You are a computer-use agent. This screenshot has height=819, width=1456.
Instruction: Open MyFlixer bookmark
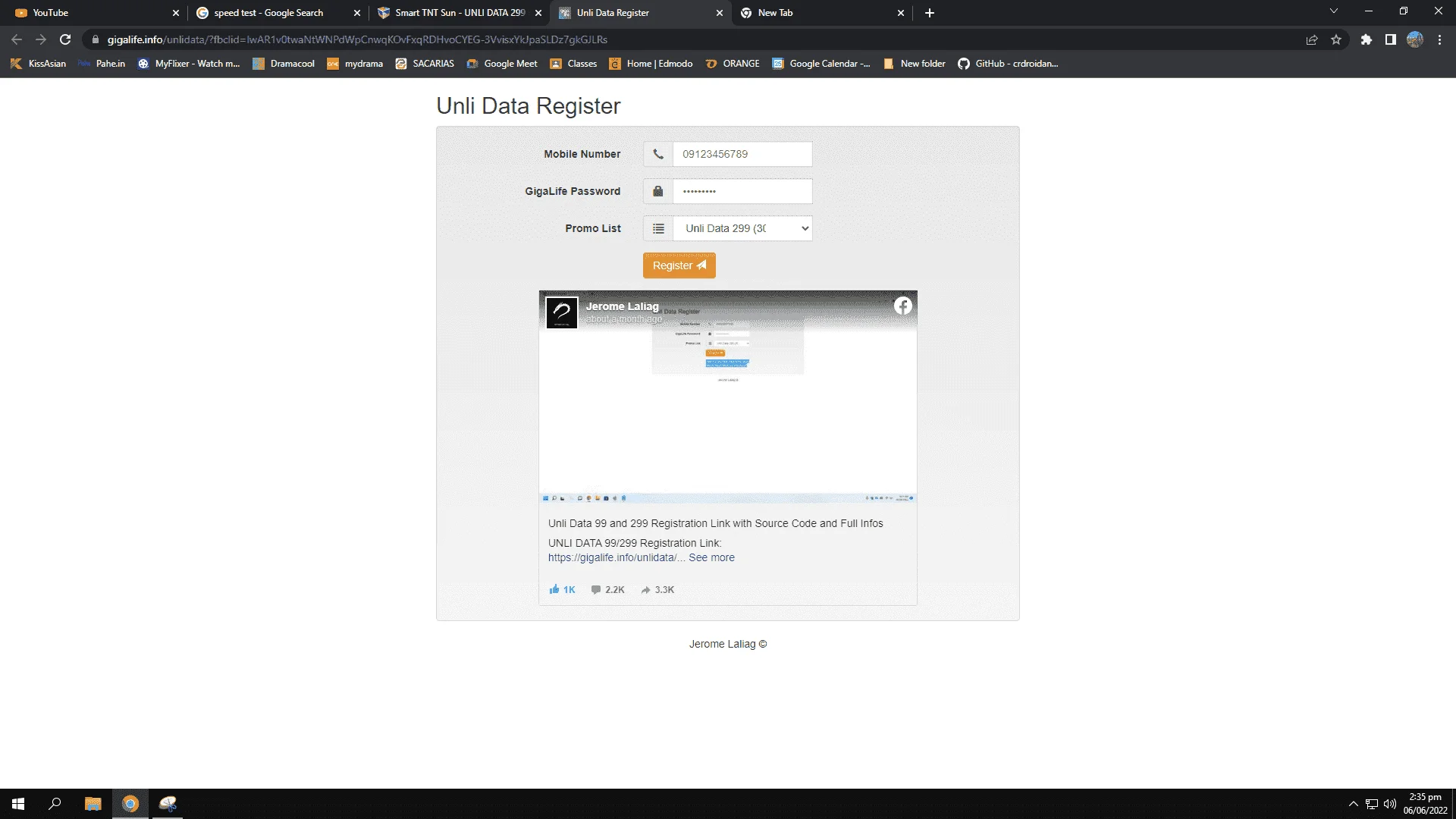coord(188,64)
